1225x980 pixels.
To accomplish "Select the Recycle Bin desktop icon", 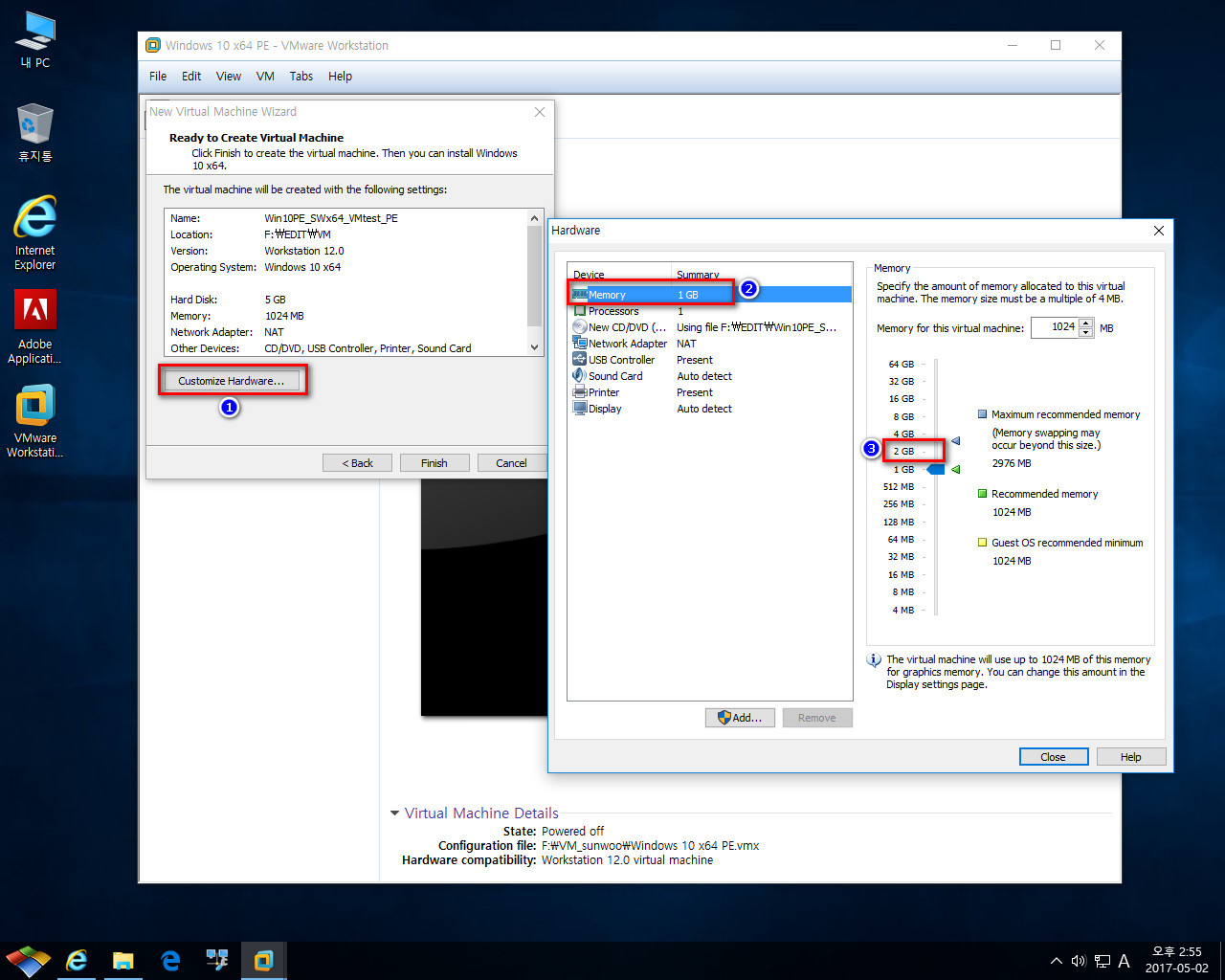I will 35,132.
